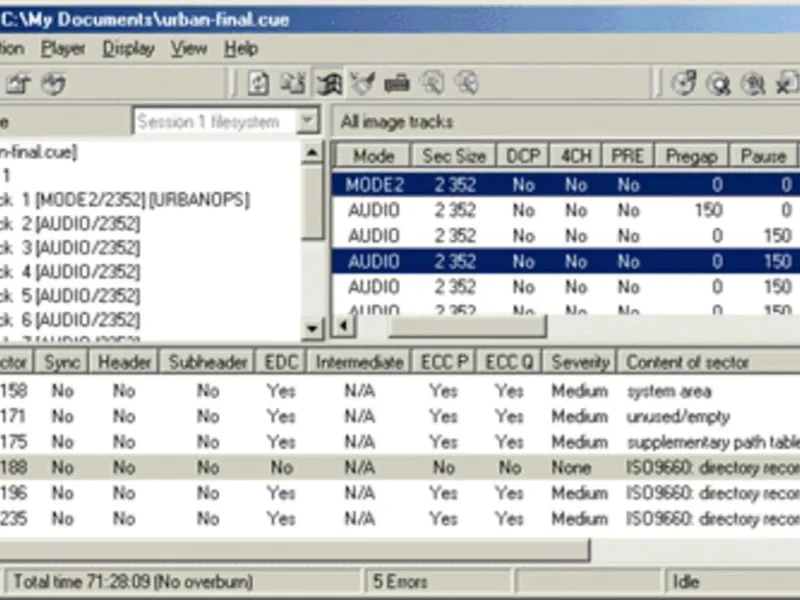
Task: Open the Display menu
Action: click(x=128, y=48)
